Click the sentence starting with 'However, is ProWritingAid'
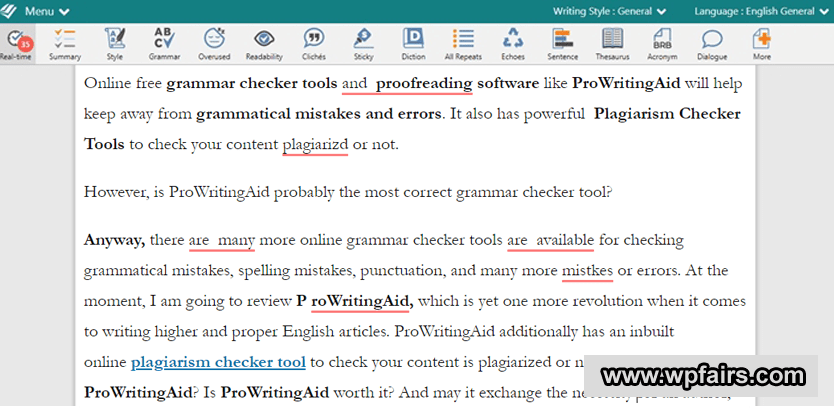 point(348,192)
